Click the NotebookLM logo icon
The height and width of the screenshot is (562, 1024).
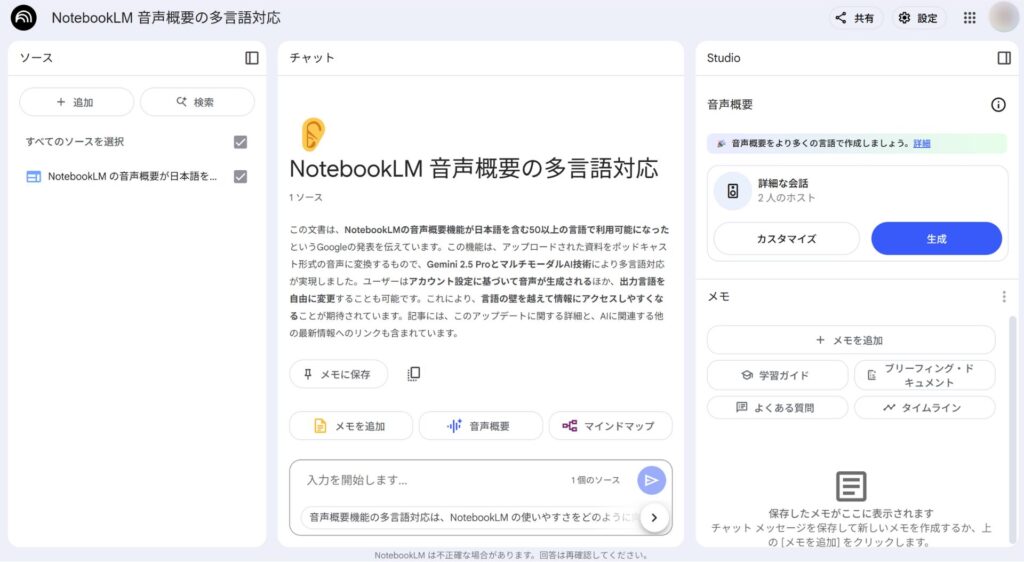[24, 18]
